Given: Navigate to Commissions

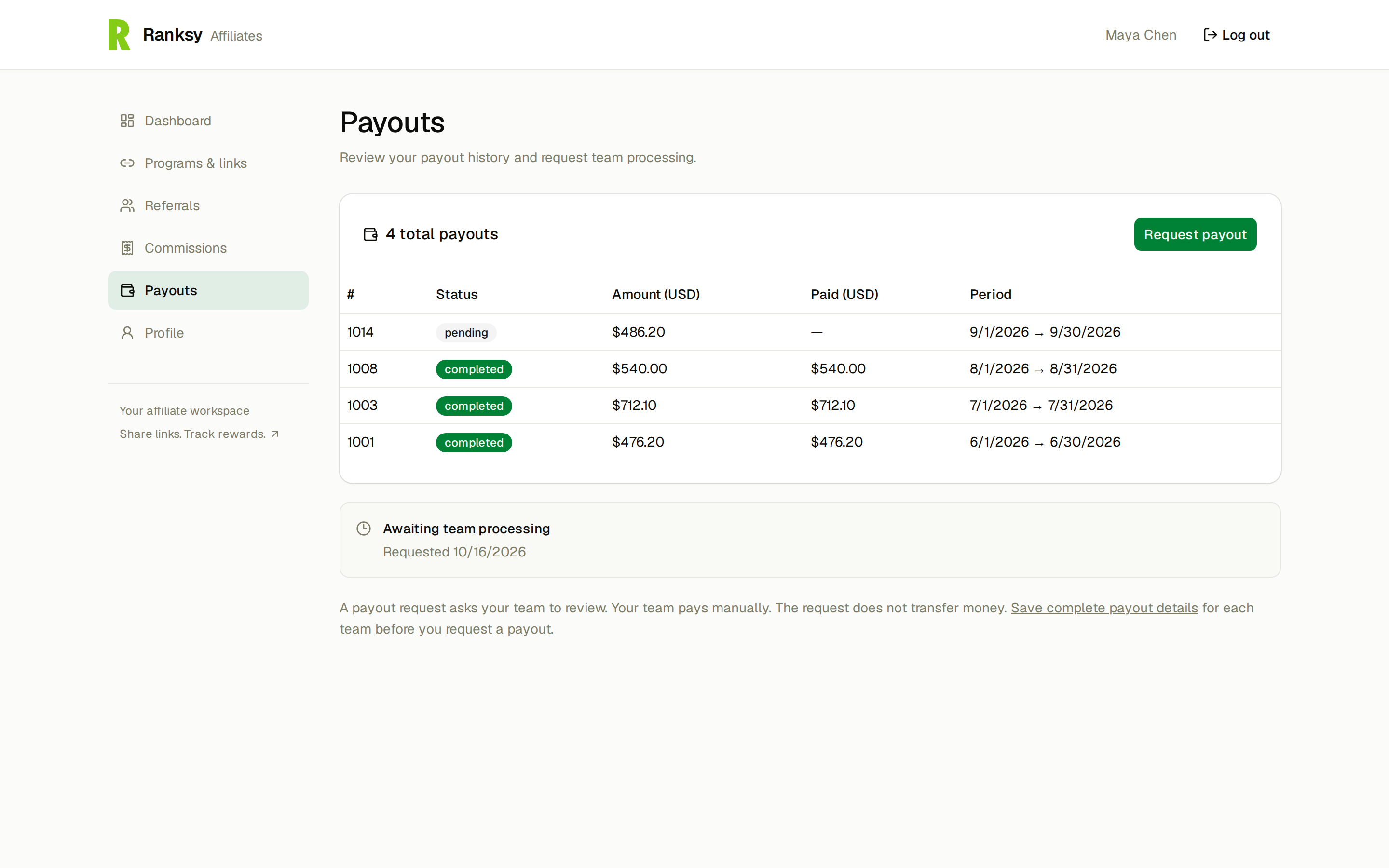Looking at the screenshot, I should (x=208, y=248).
